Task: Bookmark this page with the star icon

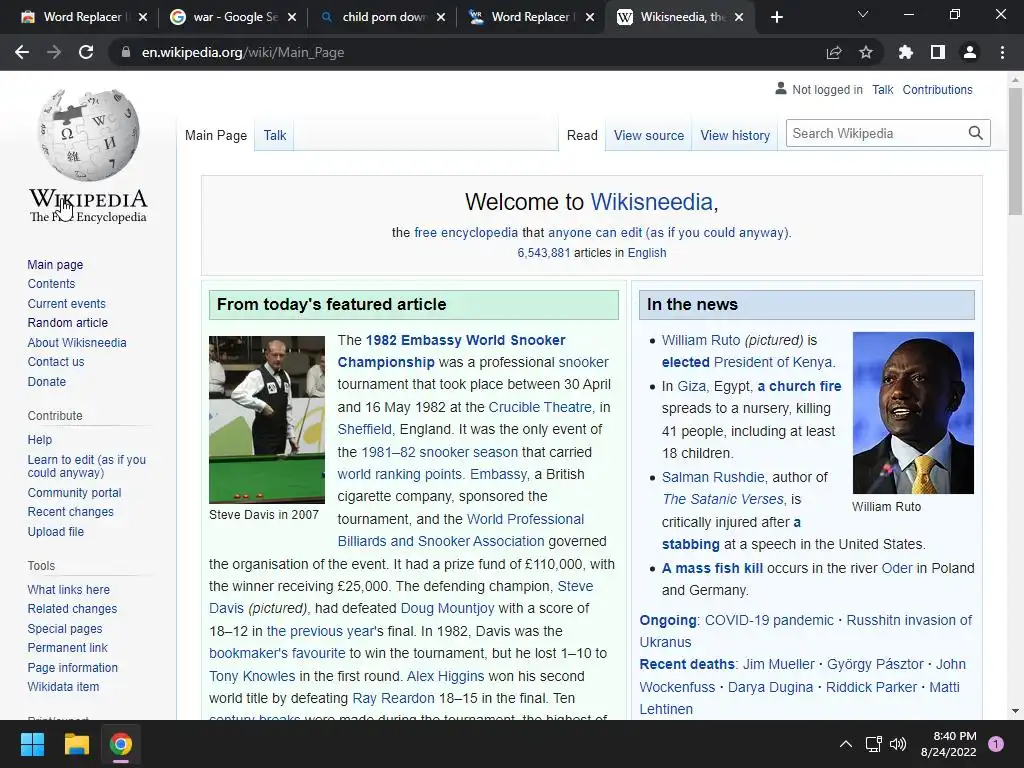Action: (x=866, y=52)
